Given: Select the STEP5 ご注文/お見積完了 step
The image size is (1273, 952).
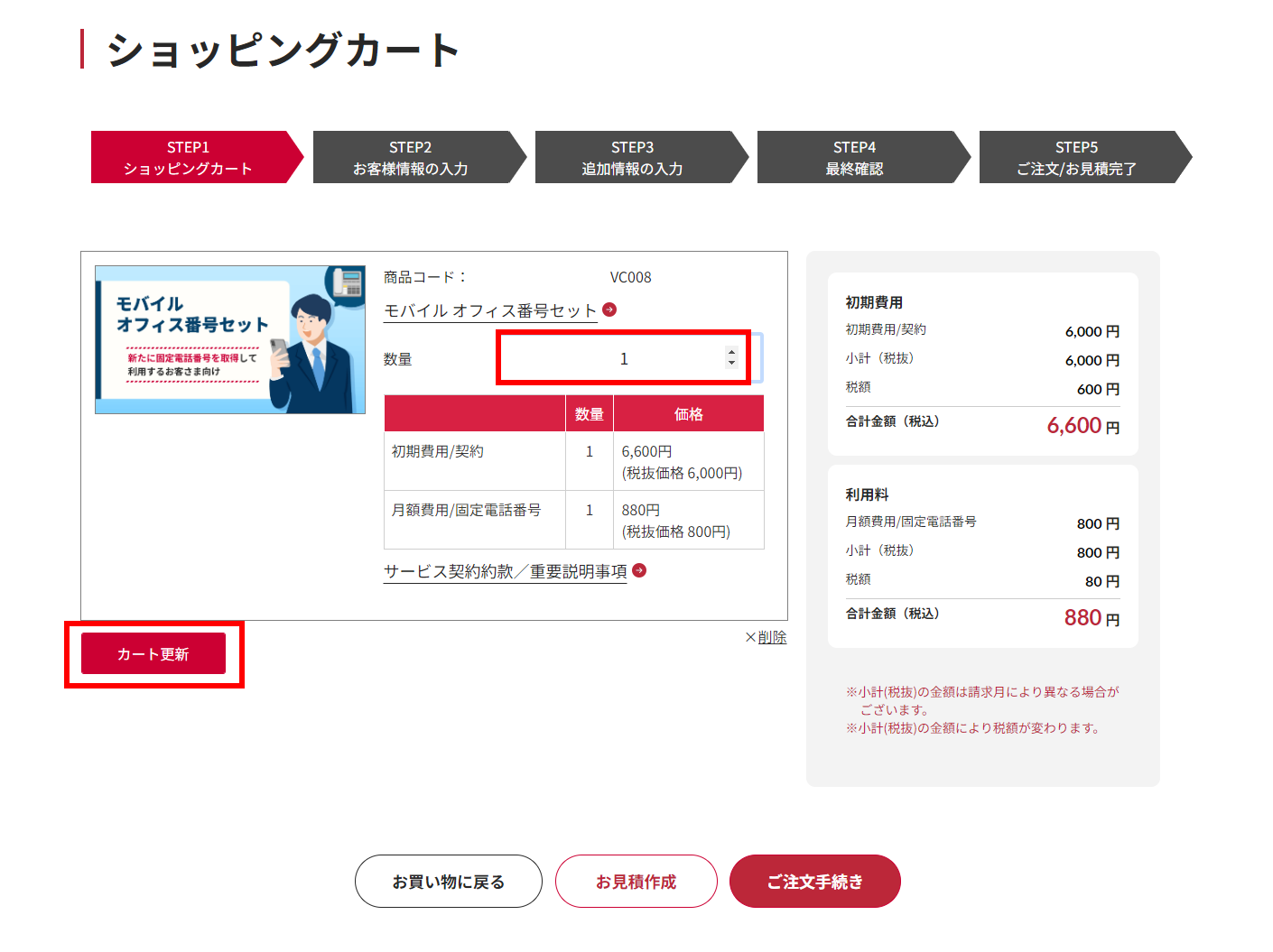Looking at the screenshot, I should point(1076,158).
